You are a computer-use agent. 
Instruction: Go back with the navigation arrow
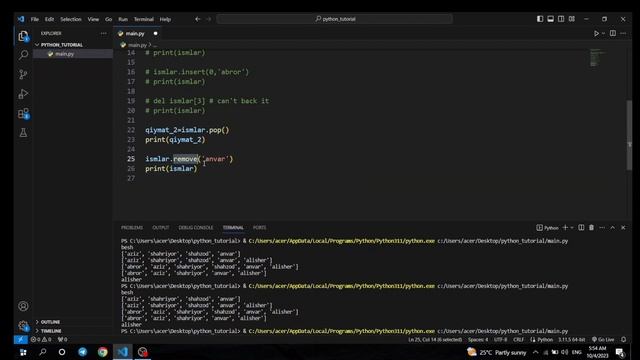198,19
